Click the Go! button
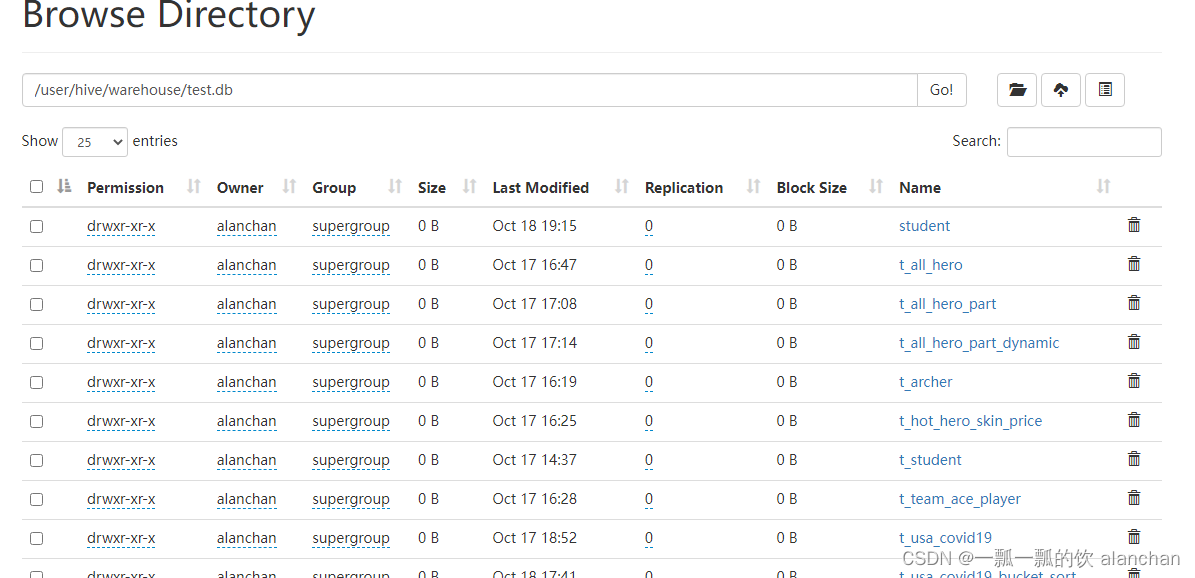The height and width of the screenshot is (578, 1195). (942, 90)
